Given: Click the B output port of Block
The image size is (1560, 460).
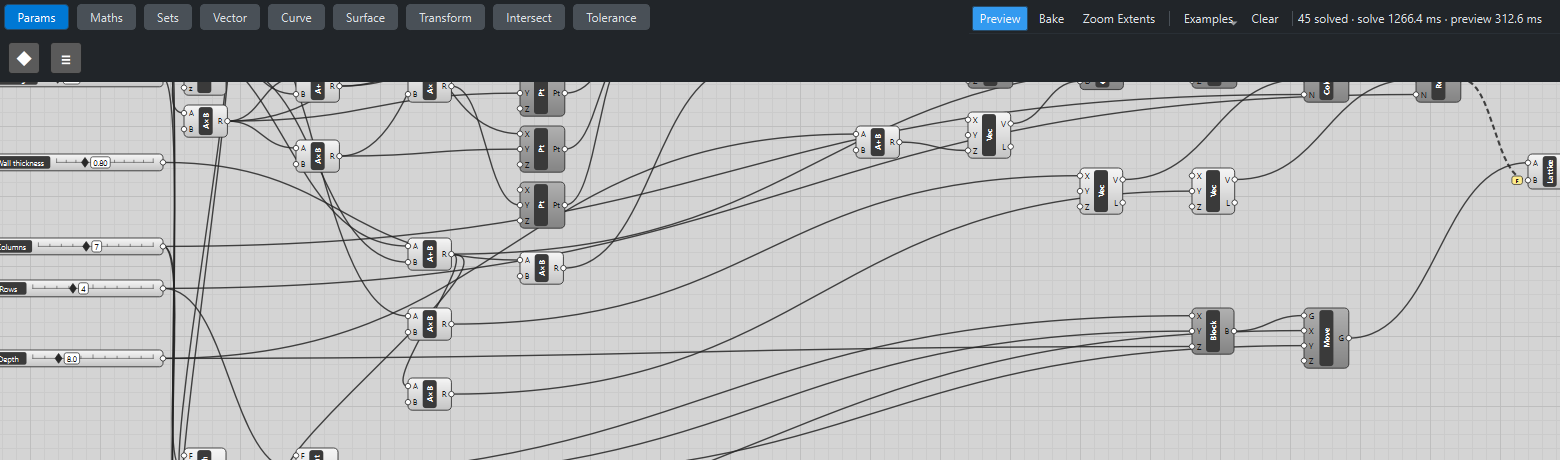Looking at the screenshot, I should (x=1235, y=331).
